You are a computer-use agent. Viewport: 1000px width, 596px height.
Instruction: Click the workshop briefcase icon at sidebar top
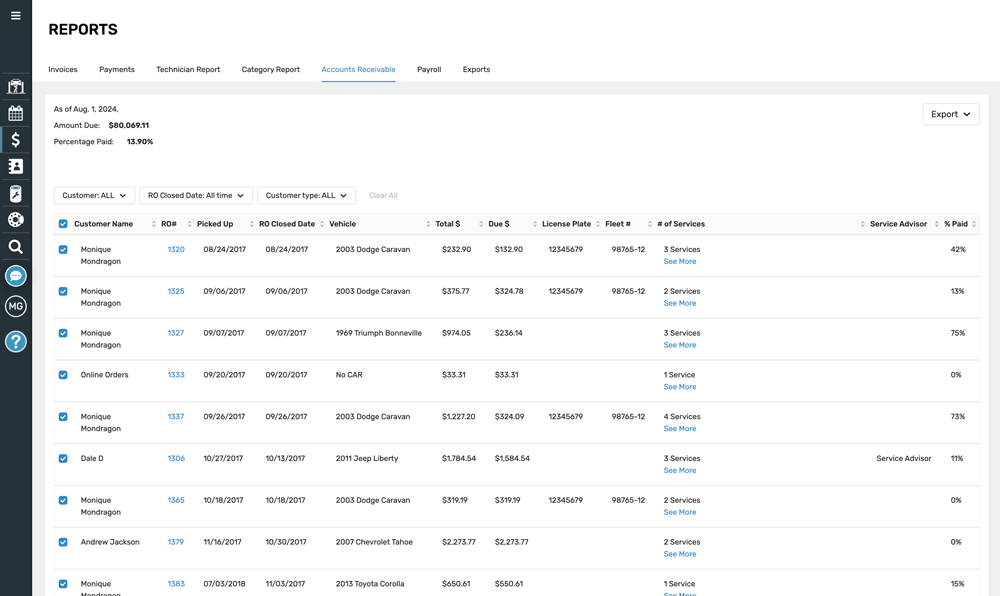[x=16, y=87]
